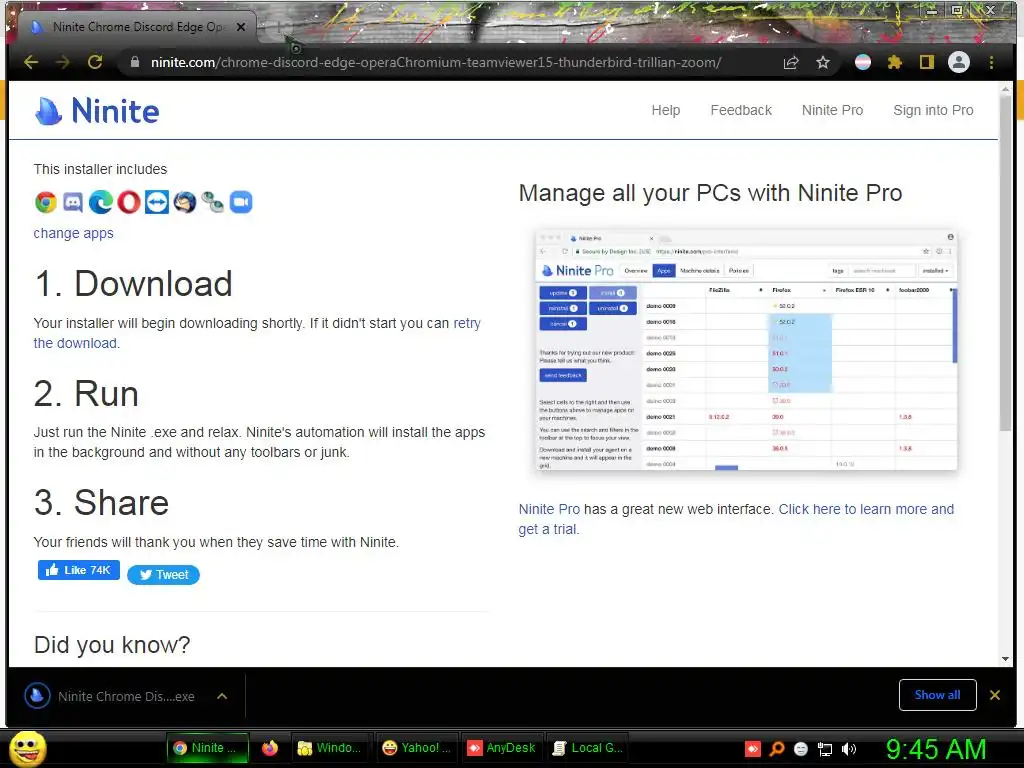The width and height of the screenshot is (1024, 768).
Task: Expand download item options chevron
Action: click(222, 696)
